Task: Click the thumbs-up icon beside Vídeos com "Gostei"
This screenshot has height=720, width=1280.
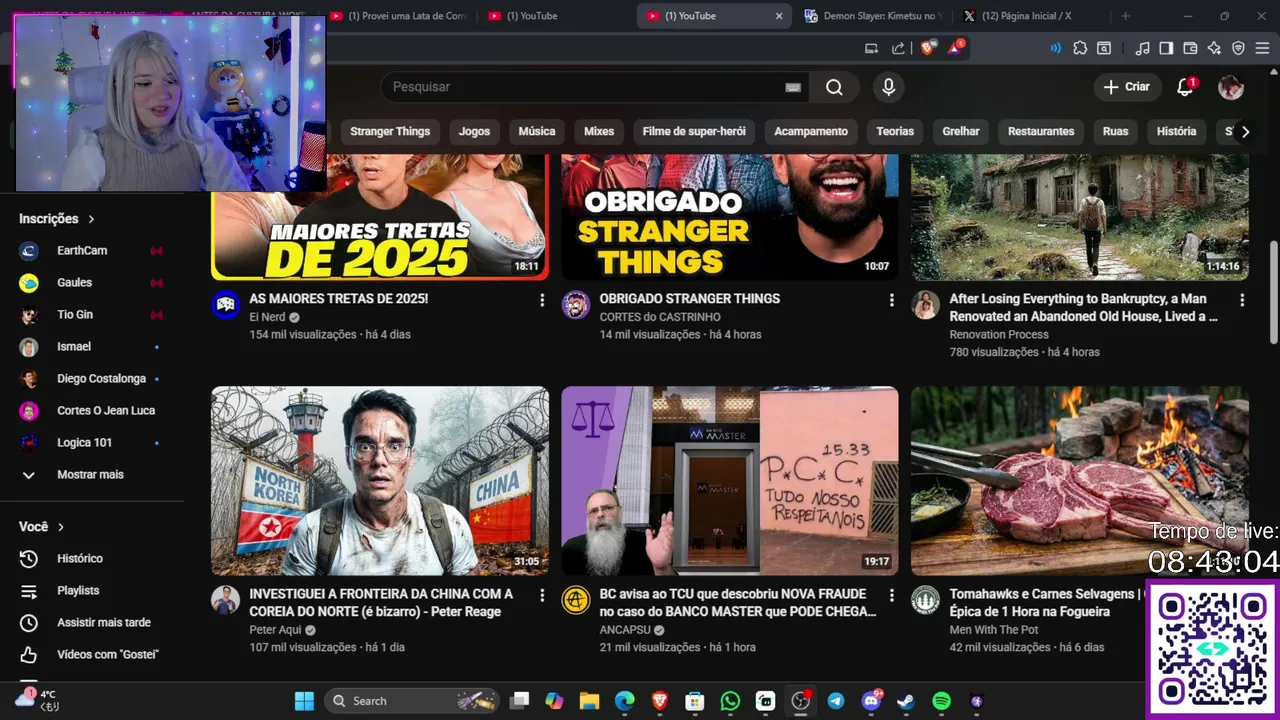Action: [29, 655]
